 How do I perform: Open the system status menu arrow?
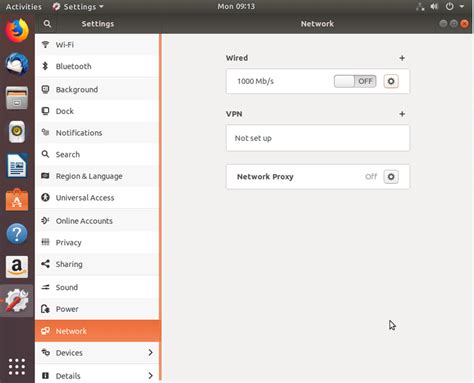462,6
